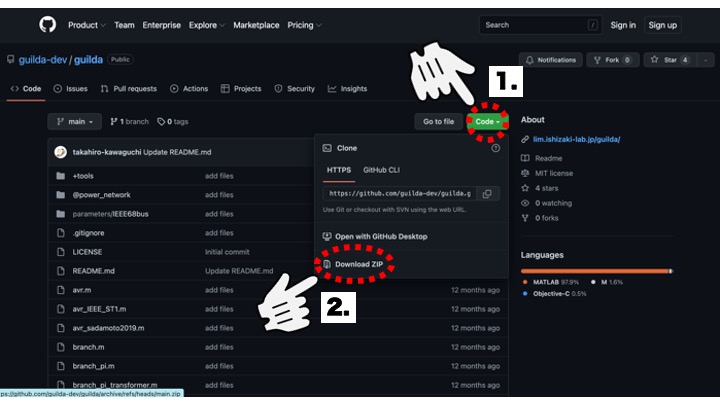View the 0 watching link
Image resolution: width=720 pixels, height=405 pixels.
pyautogui.click(x=553, y=203)
